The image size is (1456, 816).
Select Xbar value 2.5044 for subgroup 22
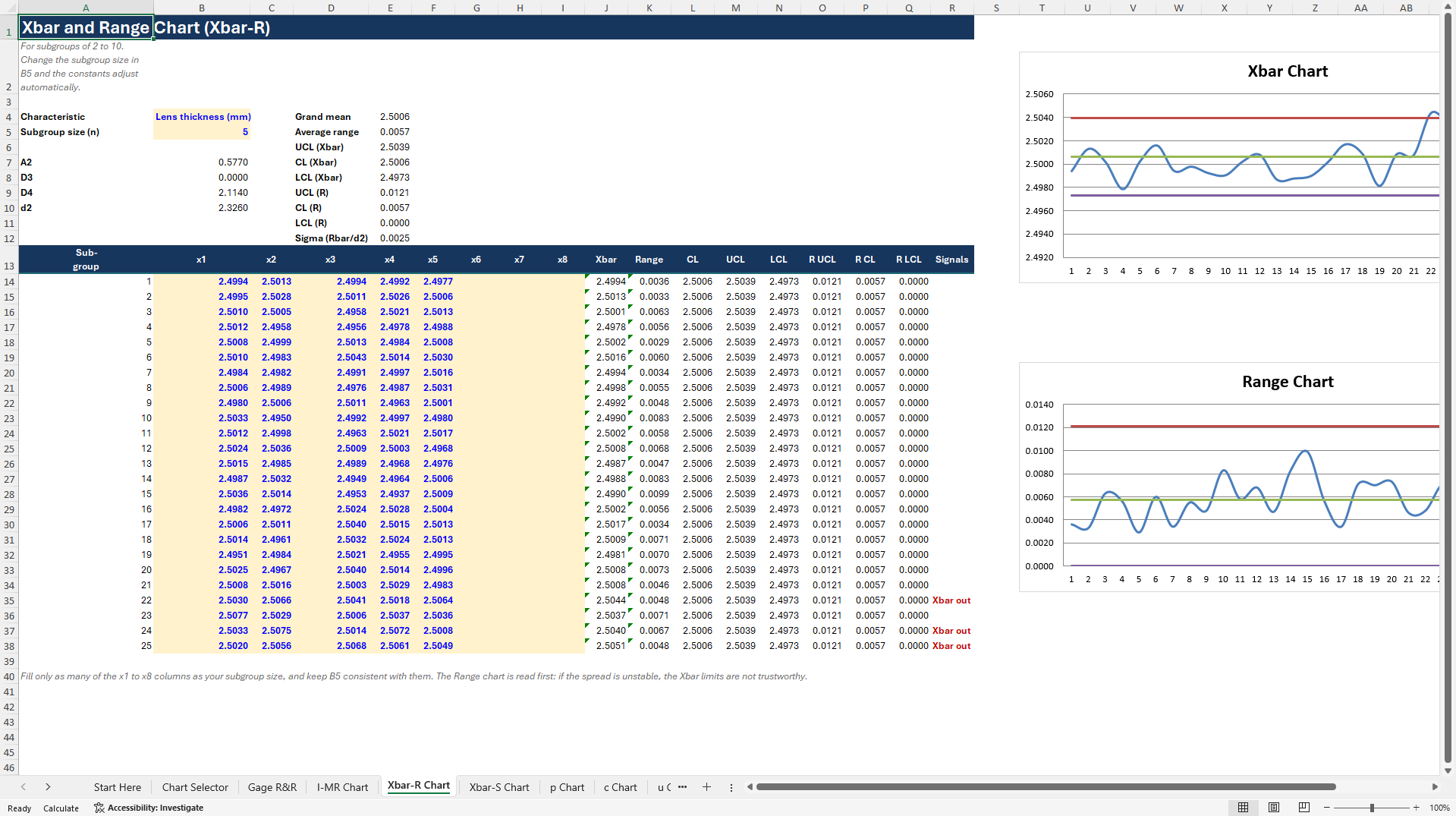pos(611,600)
